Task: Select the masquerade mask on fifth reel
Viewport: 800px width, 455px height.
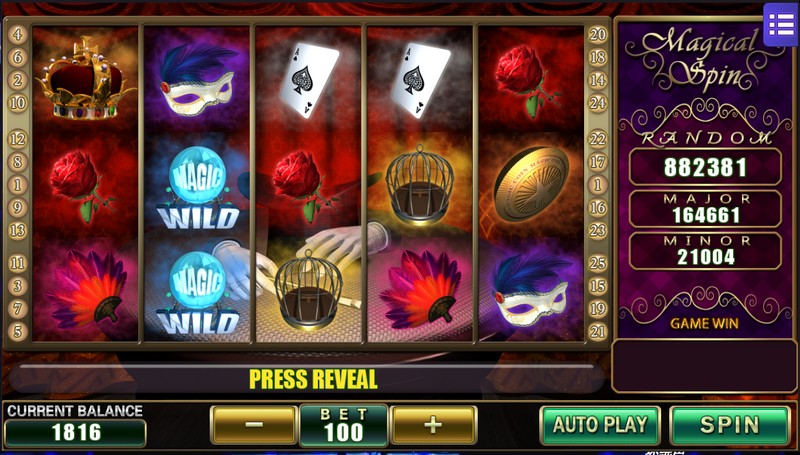Action: 531,292
